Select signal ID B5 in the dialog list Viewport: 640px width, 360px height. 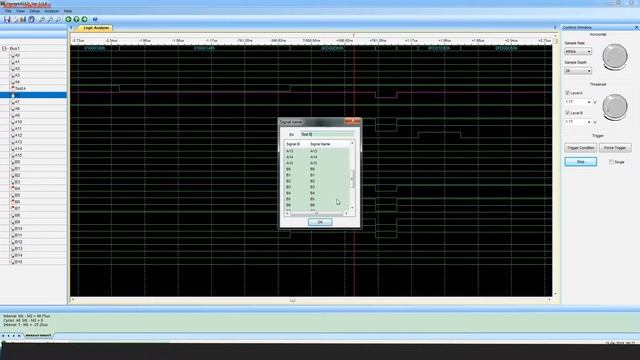point(289,199)
